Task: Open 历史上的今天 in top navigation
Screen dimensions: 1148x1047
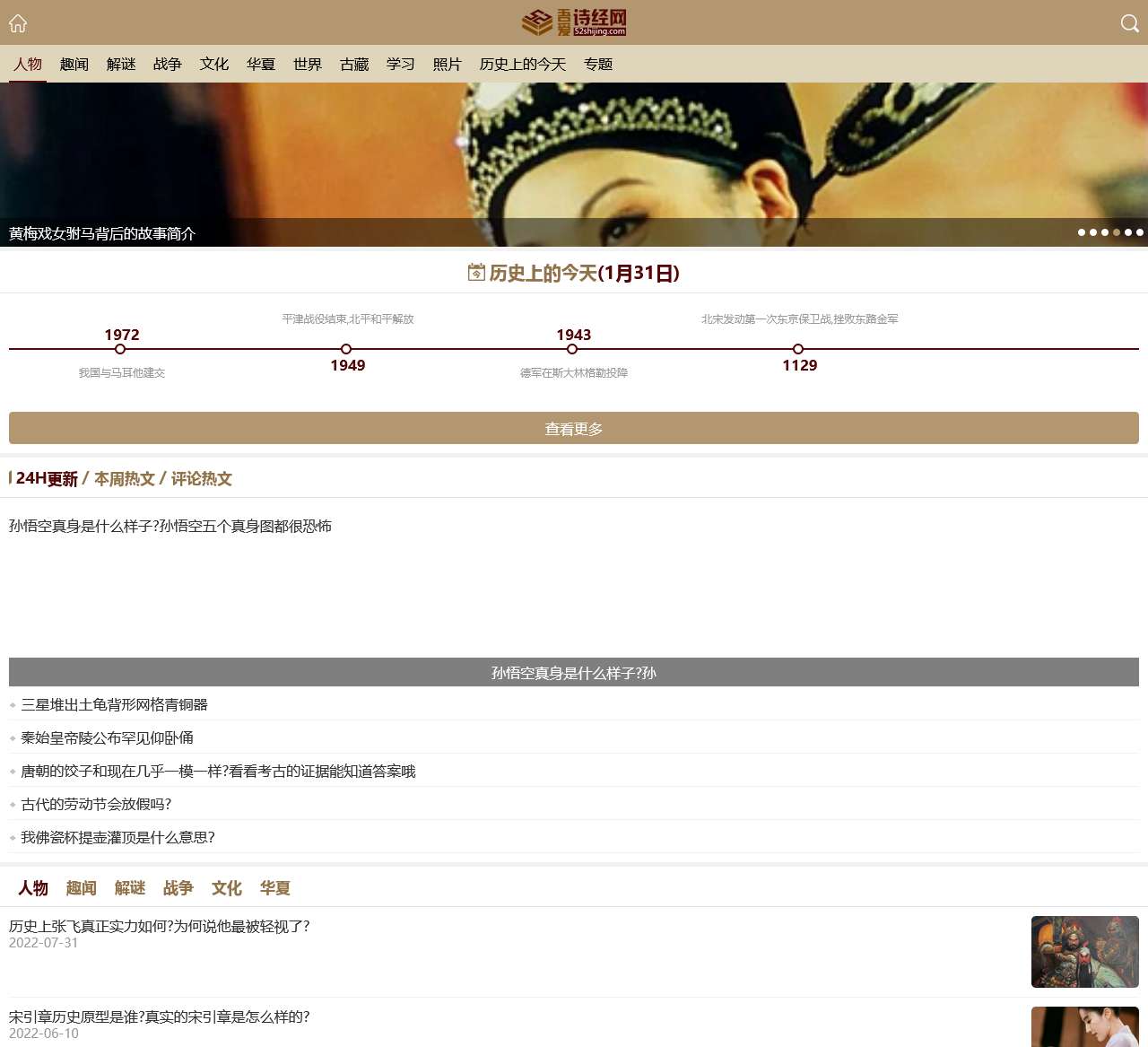Action: coord(523,65)
